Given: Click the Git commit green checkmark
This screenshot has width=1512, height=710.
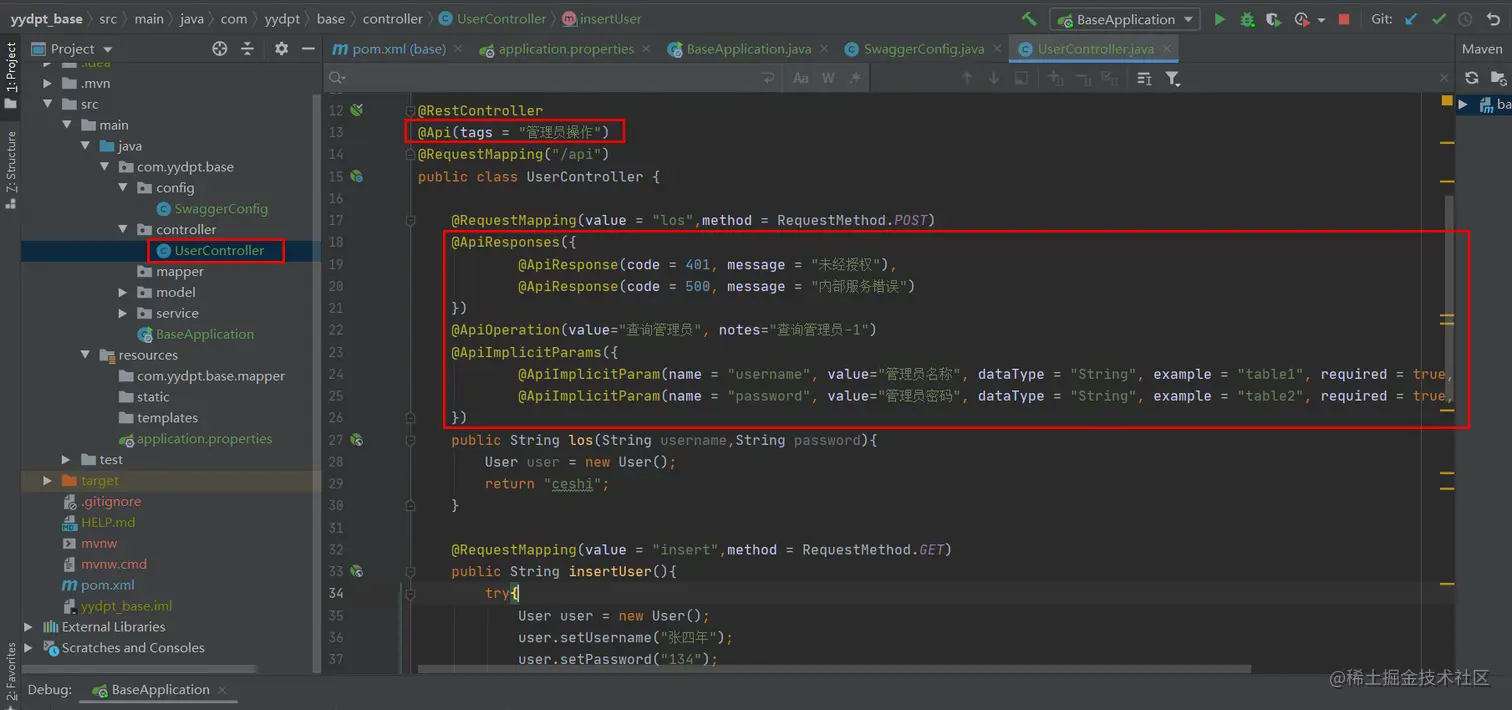Looking at the screenshot, I should pyautogui.click(x=1439, y=19).
